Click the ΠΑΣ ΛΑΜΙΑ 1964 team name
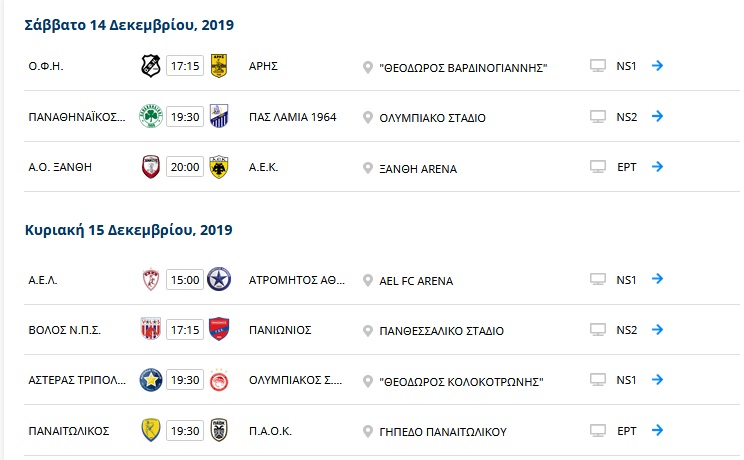 292,117
